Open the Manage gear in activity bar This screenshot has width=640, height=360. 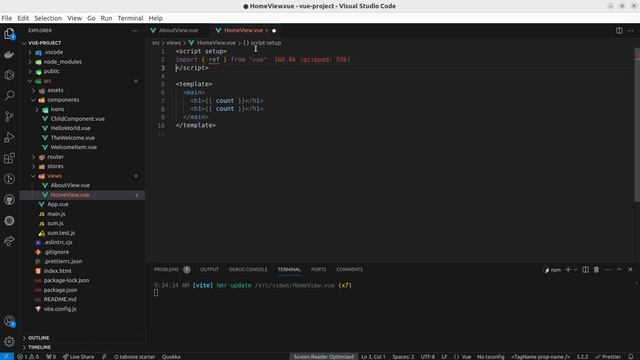(x=9, y=341)
